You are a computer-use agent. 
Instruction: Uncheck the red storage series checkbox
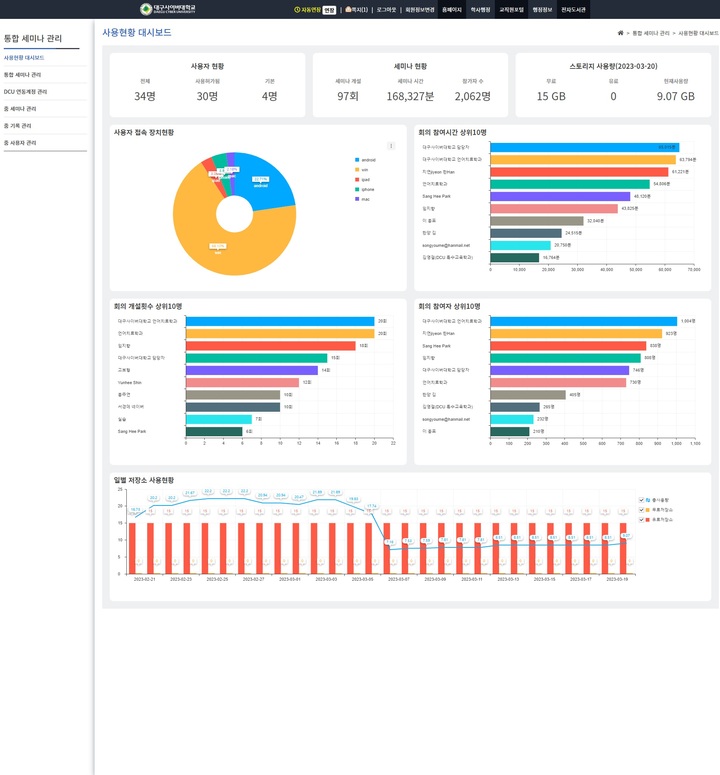click(x=641, y=519)
